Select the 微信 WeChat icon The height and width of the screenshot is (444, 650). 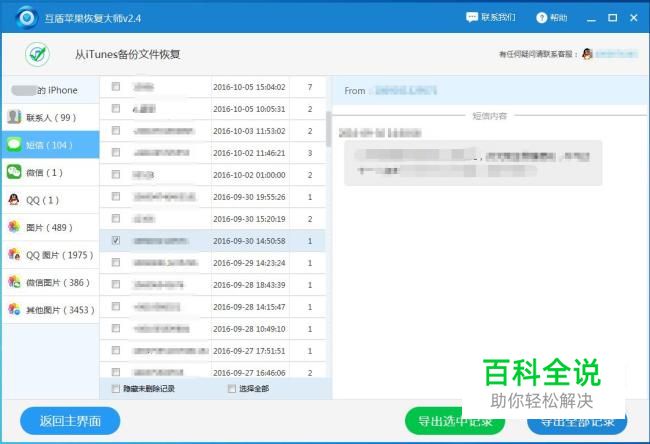coord(14,172)
